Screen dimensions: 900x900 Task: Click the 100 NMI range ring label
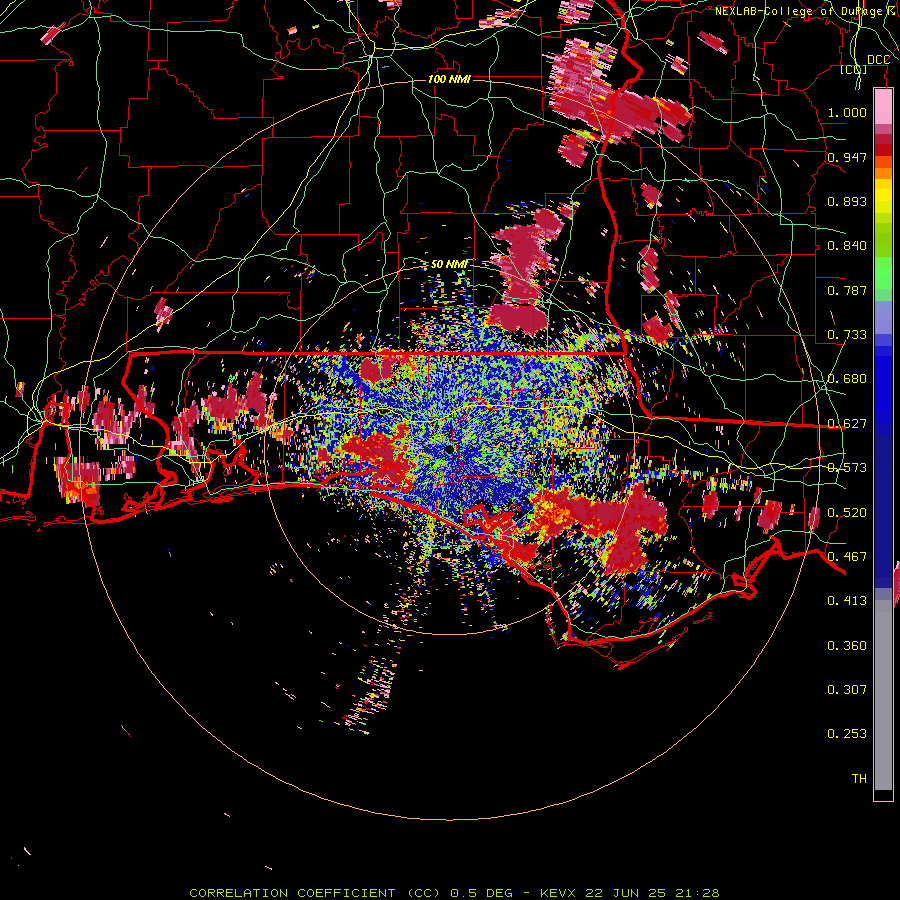coord(449,79)
